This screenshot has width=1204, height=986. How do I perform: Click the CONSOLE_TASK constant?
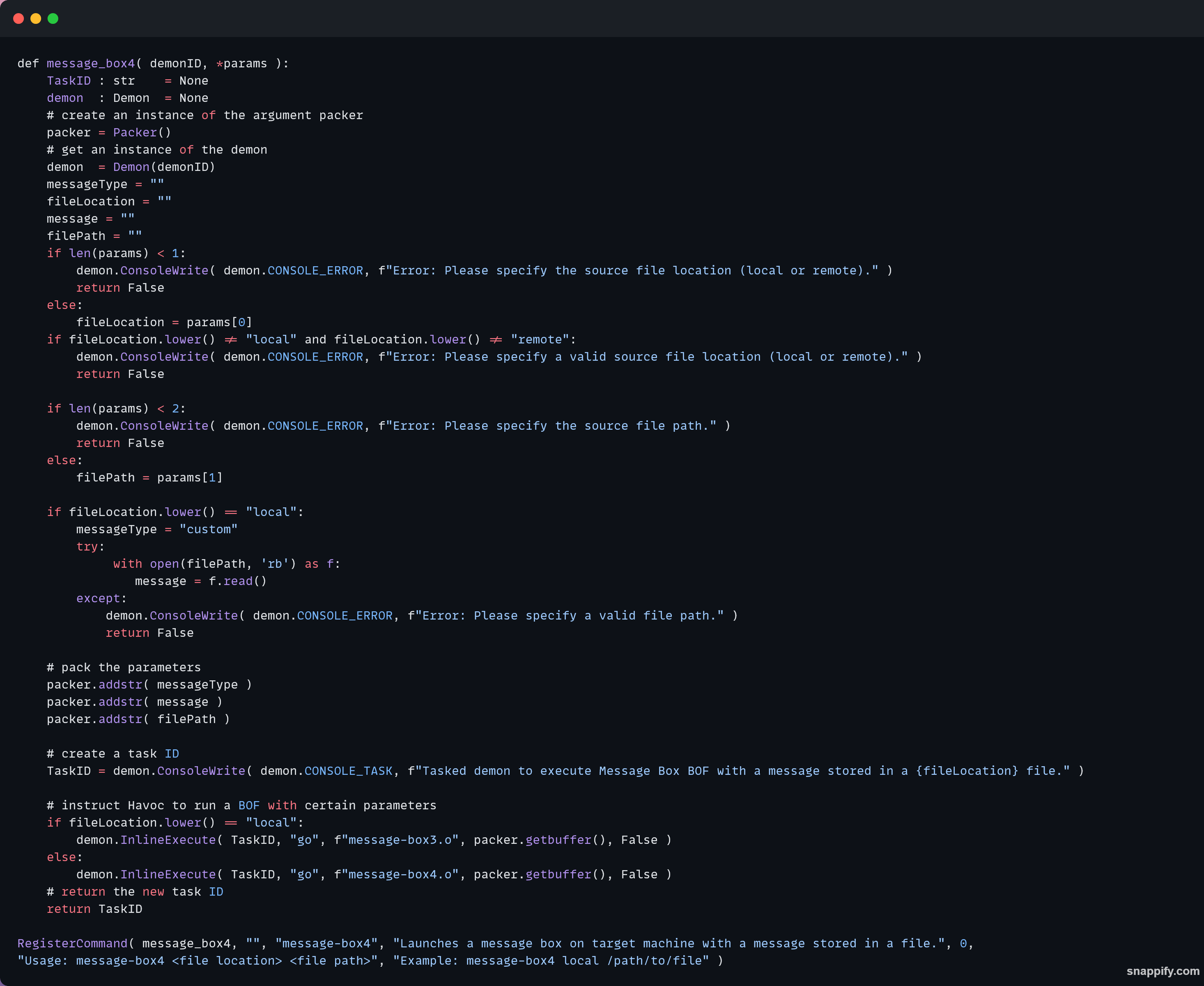349,771
